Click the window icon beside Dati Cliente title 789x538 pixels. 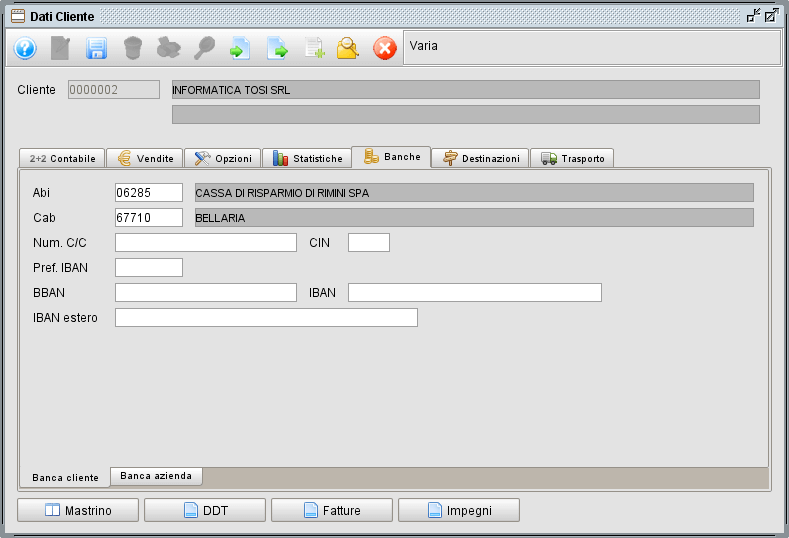[x=18, y=17]
